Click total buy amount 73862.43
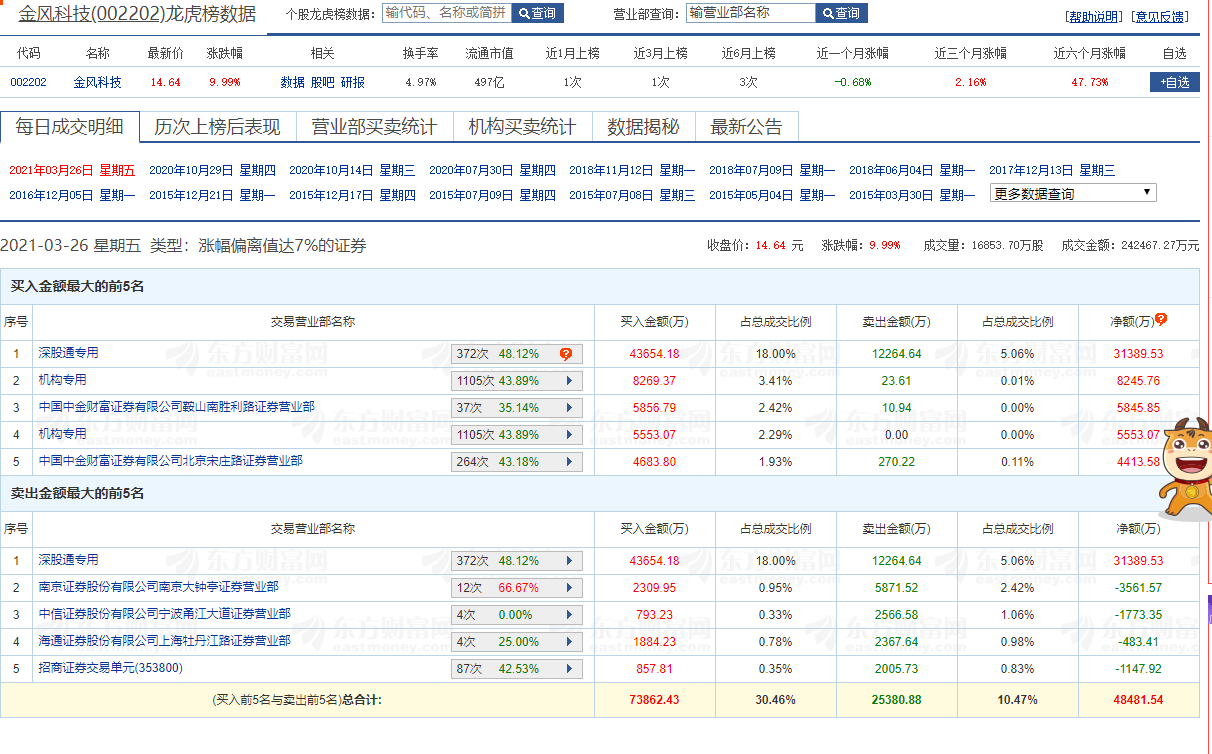This screenshot has height=754, width=1212. (x=654, y=700)
